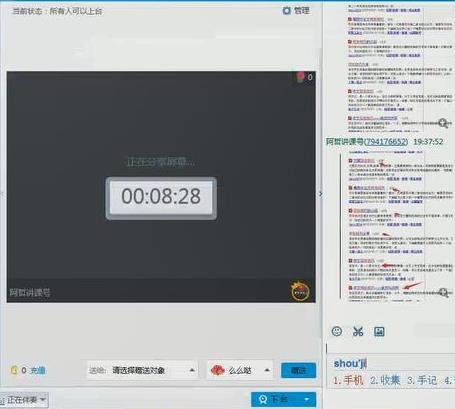The image size is (455, 409).
Task: Open the emoji smiley picker
Action: [337, 331]
